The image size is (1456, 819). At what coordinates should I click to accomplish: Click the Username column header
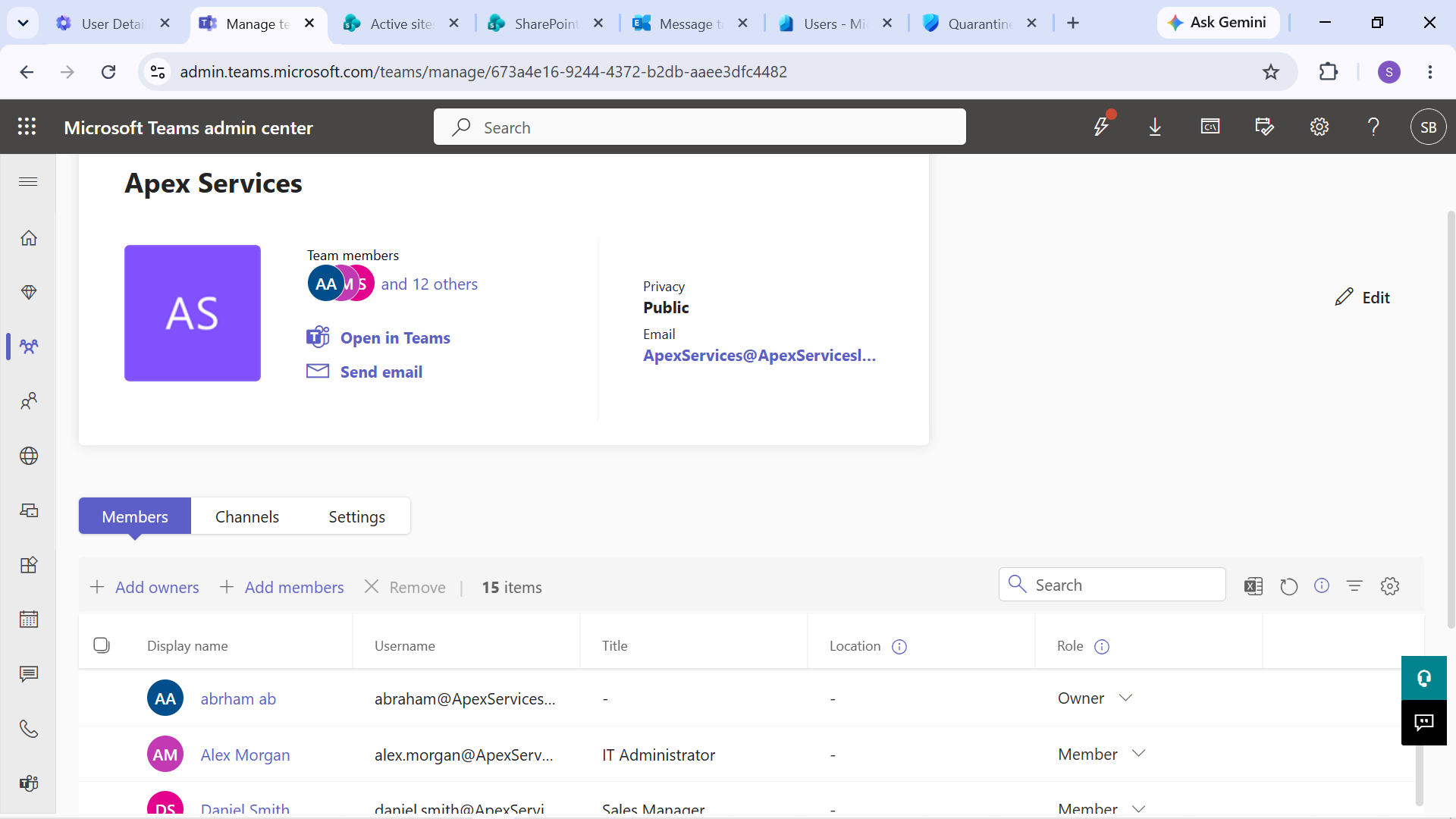point(405,646)
